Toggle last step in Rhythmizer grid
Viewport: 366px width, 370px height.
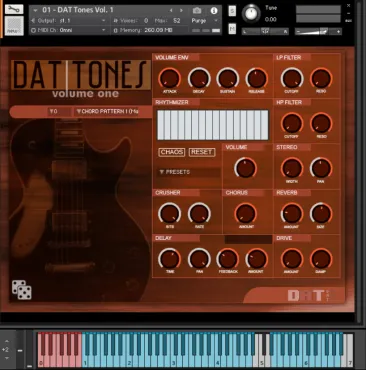265,125
